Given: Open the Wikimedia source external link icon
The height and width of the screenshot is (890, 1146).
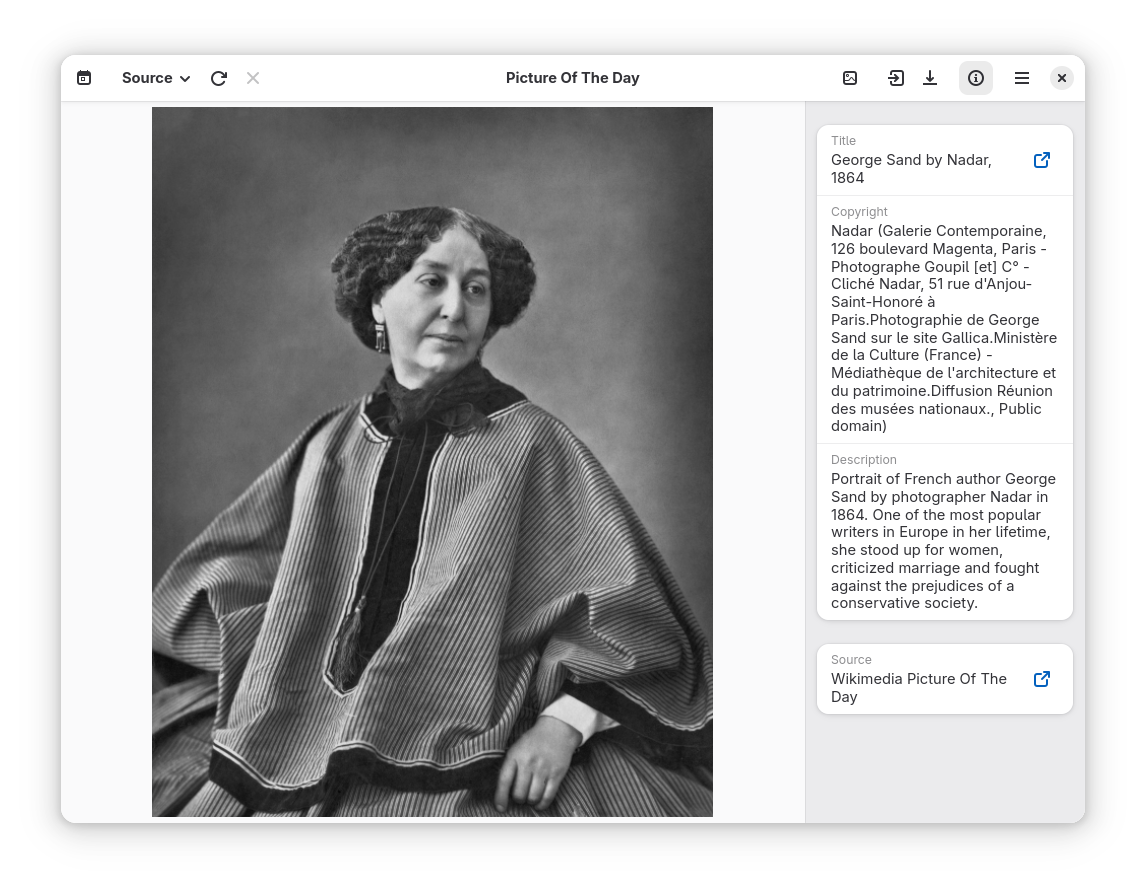Looking at the screenshot, I should pyautogui.click(x=1041, y=679).
